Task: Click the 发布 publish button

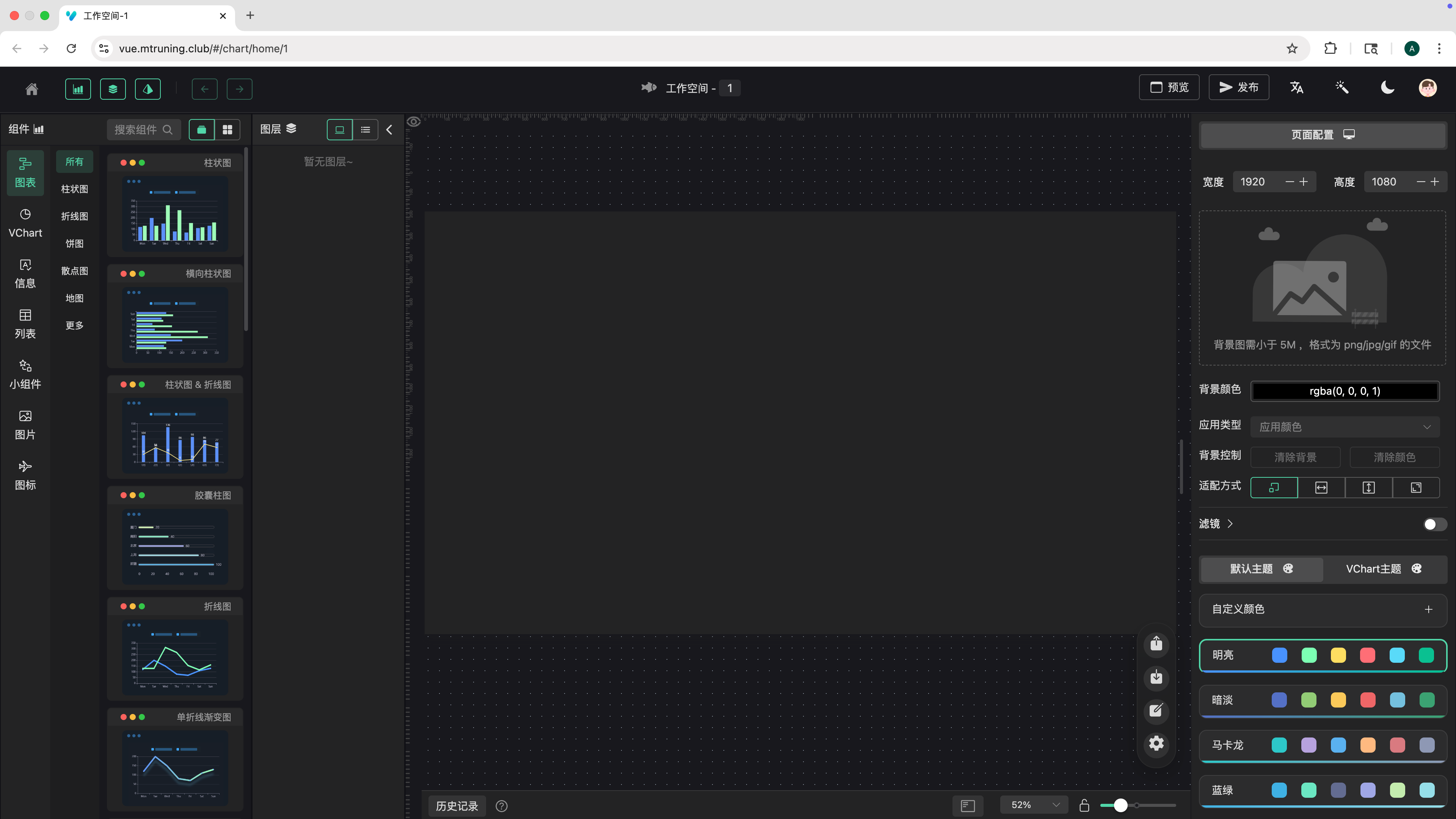Action: pos(1238,88)
